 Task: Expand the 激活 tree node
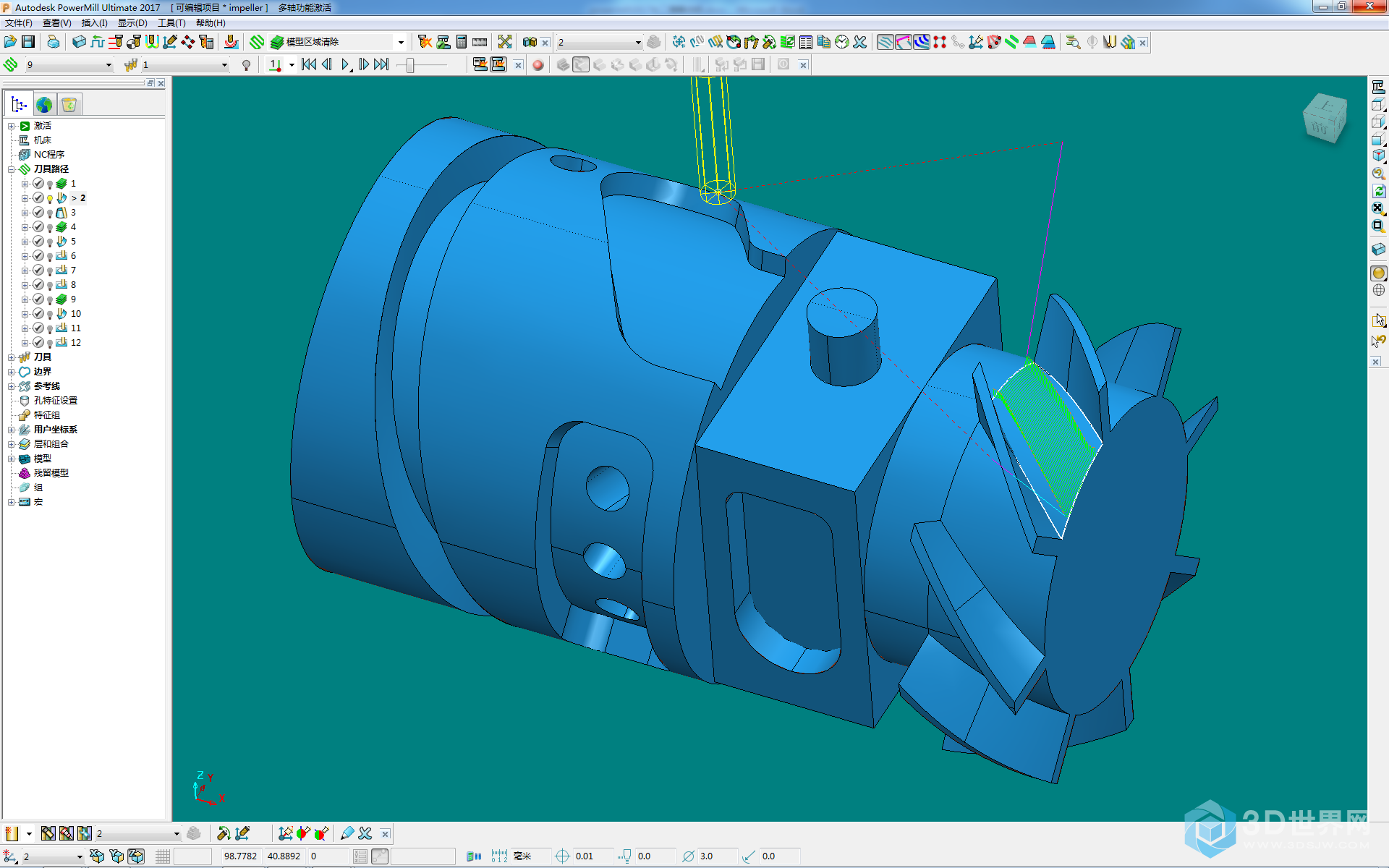coord(11,126)
